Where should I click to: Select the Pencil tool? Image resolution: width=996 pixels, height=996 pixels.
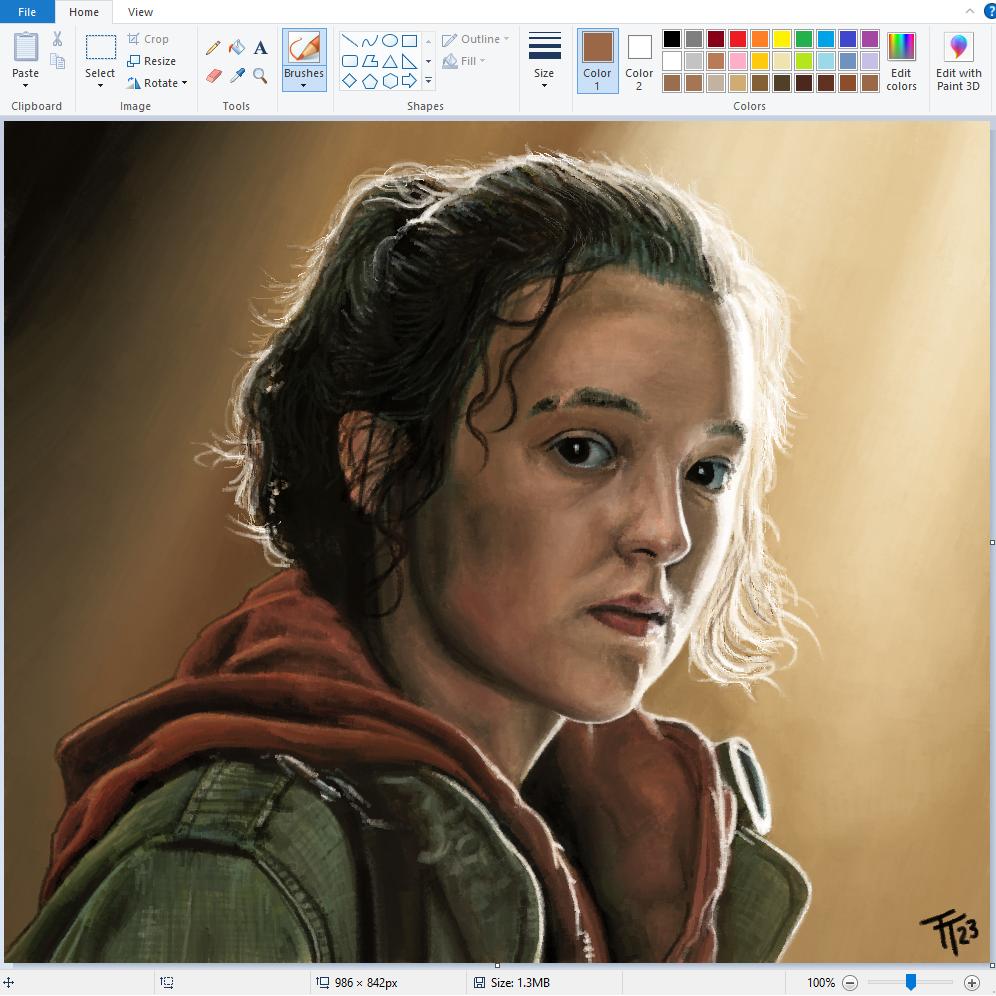pyautogui.click(x=213, y=48)
